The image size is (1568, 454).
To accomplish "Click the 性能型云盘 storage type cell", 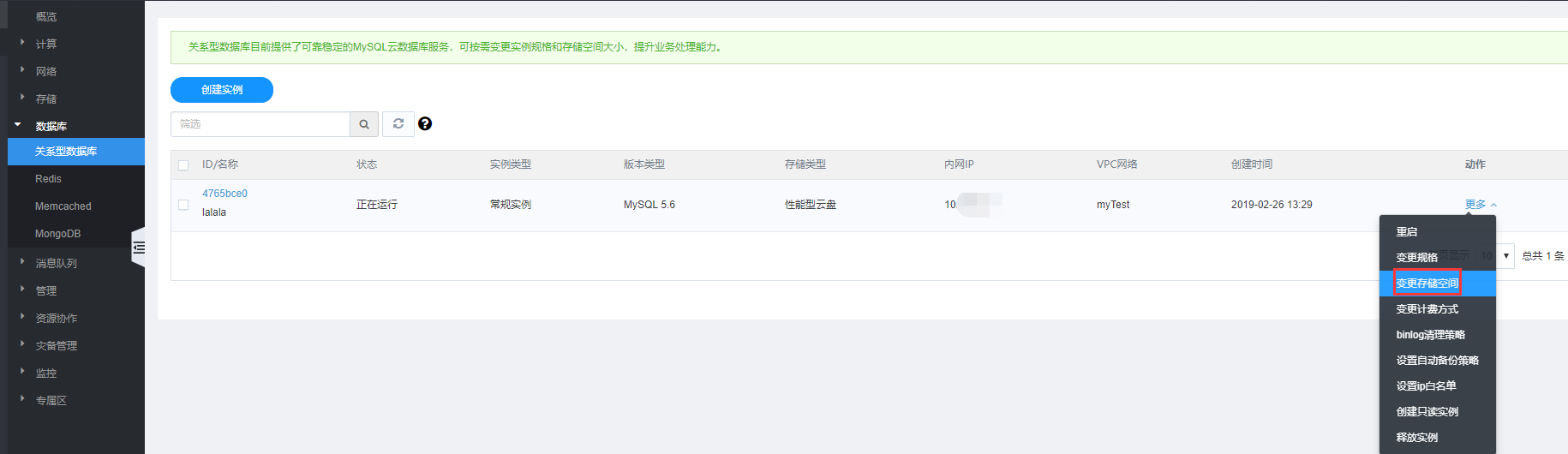I will point(811,205).
